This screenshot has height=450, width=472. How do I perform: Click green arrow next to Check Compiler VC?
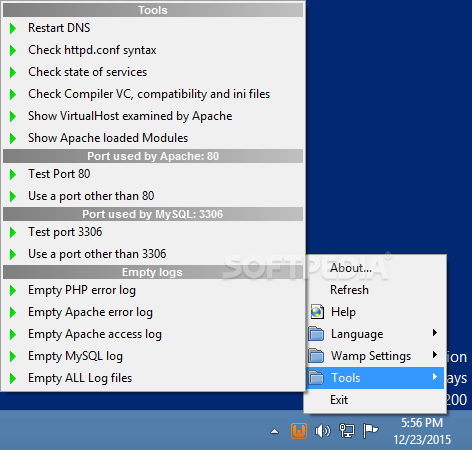(13, 94)
